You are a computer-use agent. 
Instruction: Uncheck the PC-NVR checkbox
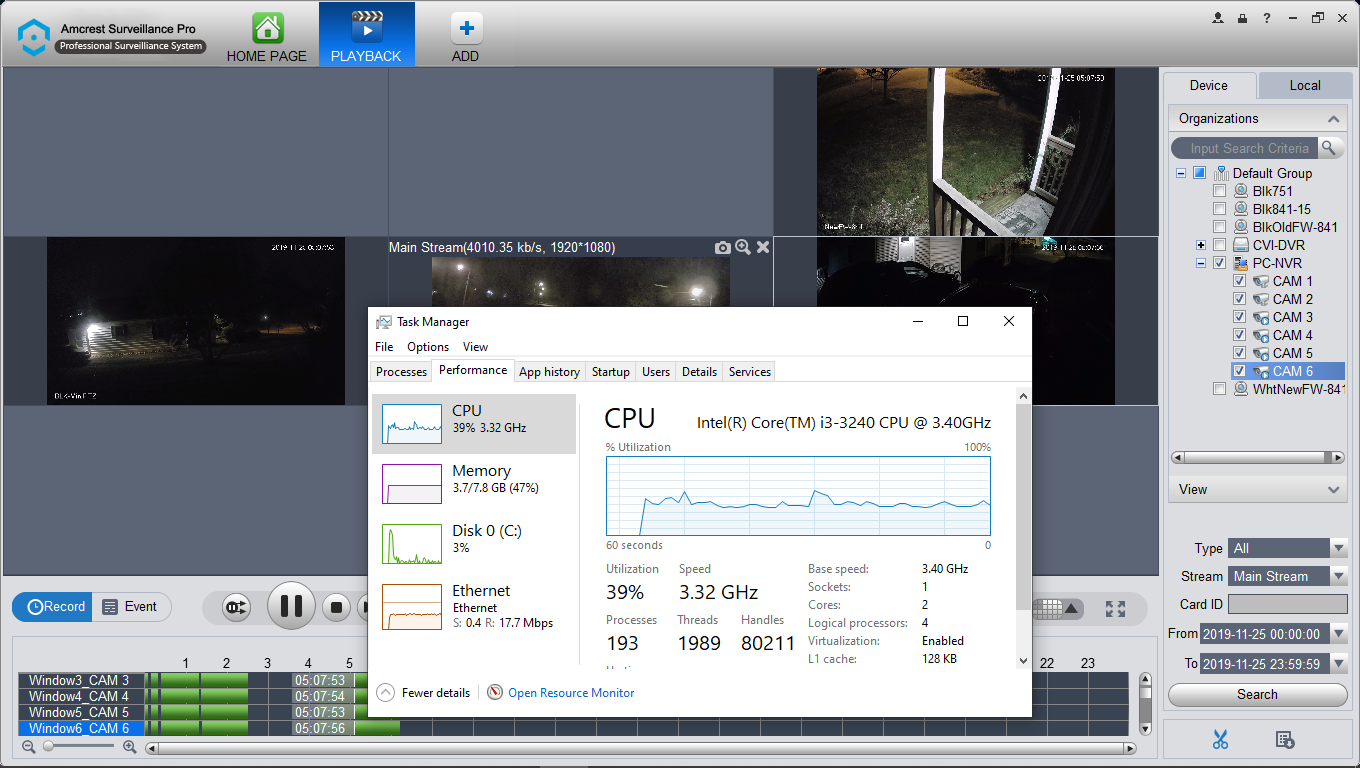coord(1219,263)
